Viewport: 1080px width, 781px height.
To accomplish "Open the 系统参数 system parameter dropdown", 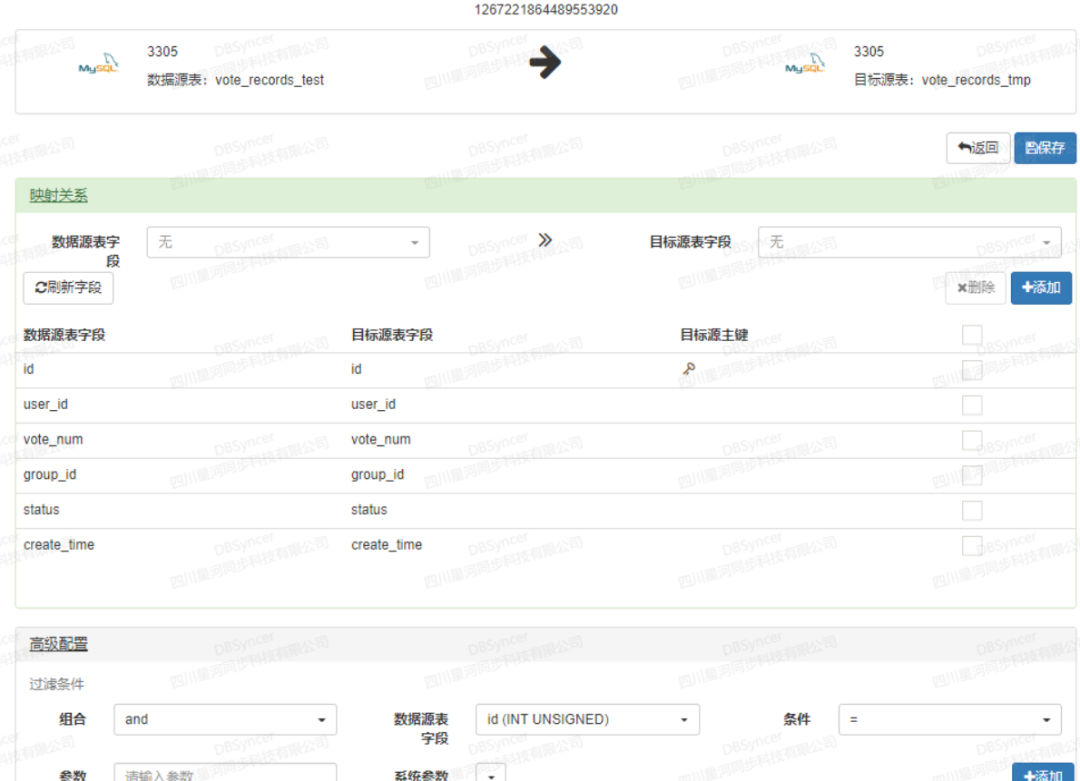I will tap(491, 773).
